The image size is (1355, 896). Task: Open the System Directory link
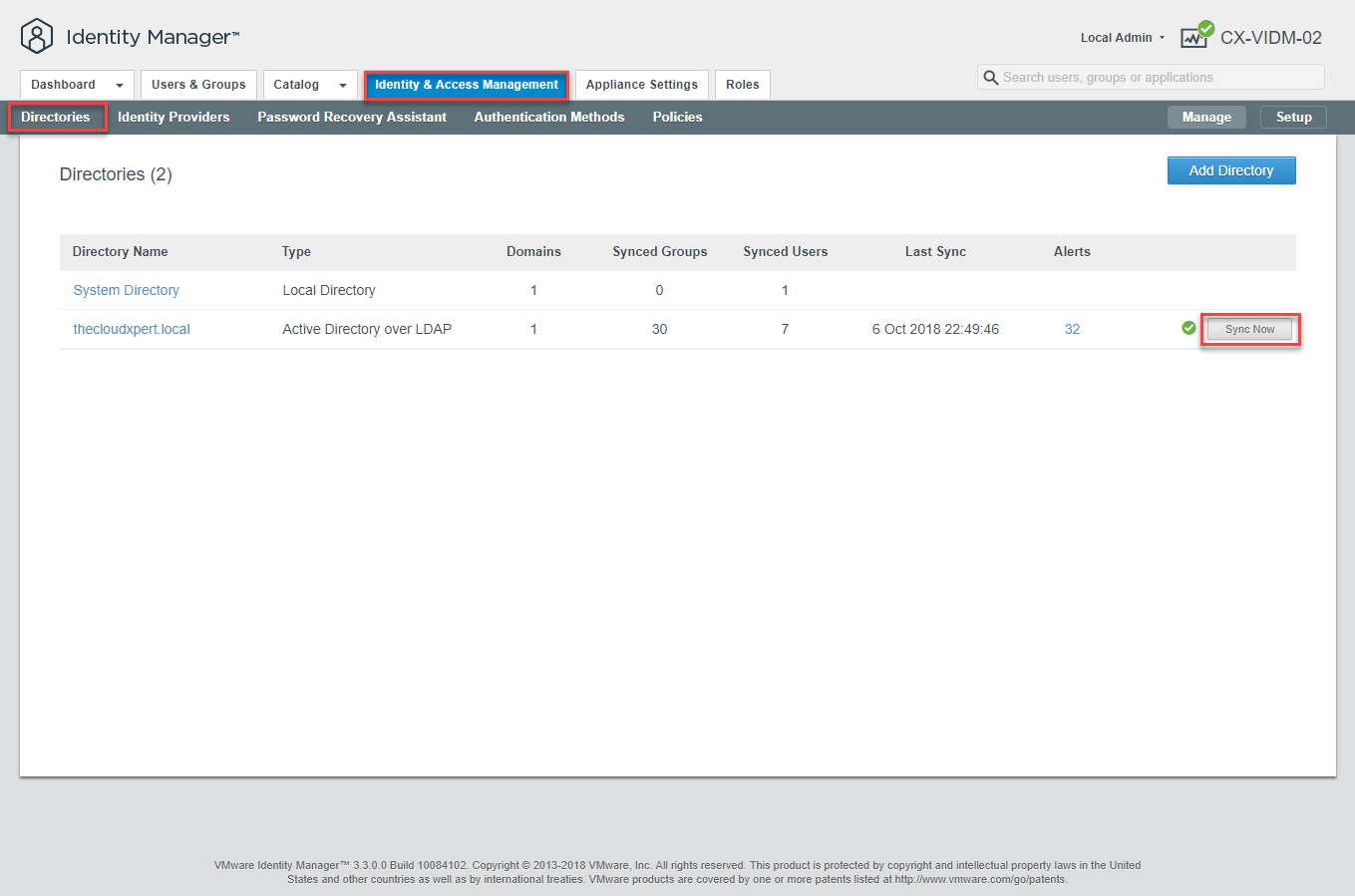127,290
